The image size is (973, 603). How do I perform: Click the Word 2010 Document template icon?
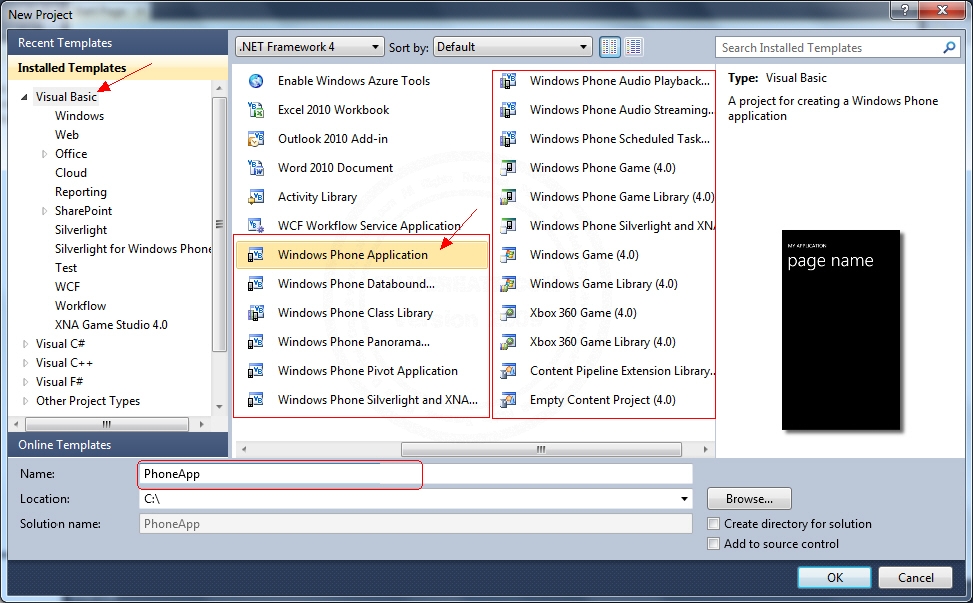pyautogui.click(x=256, y=168)
